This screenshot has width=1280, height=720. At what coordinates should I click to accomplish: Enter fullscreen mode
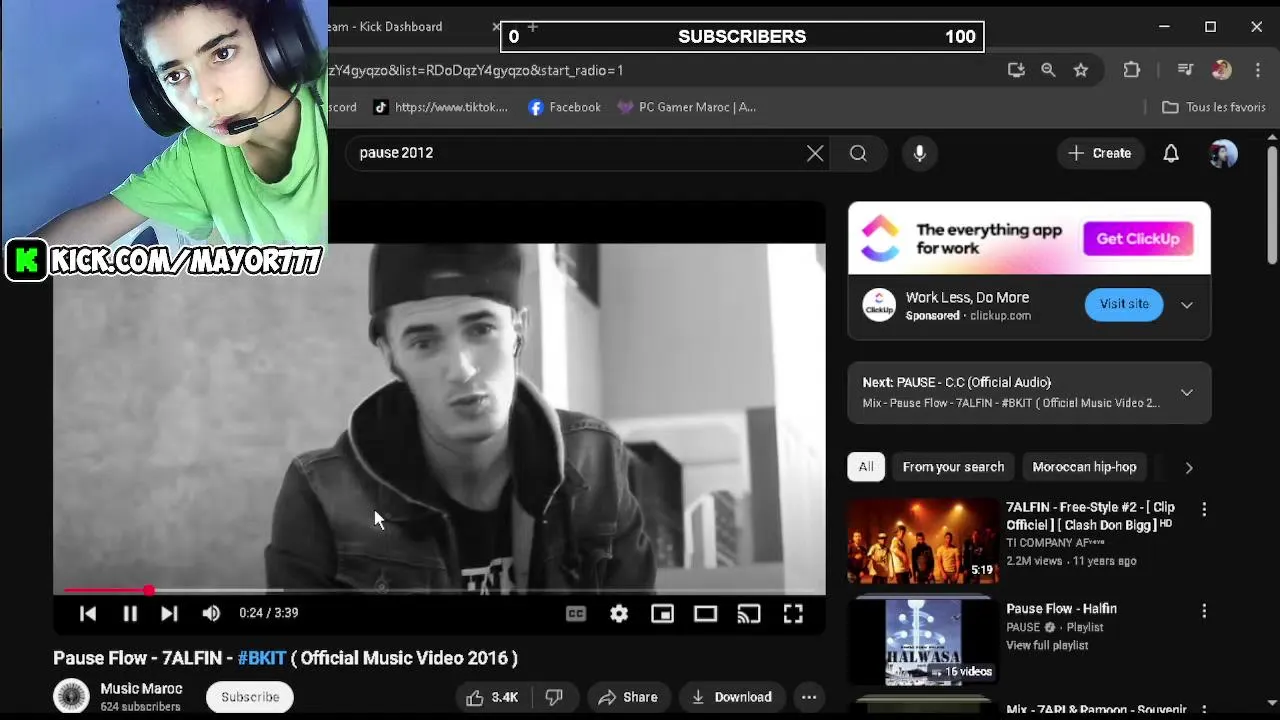pos(793,614)
